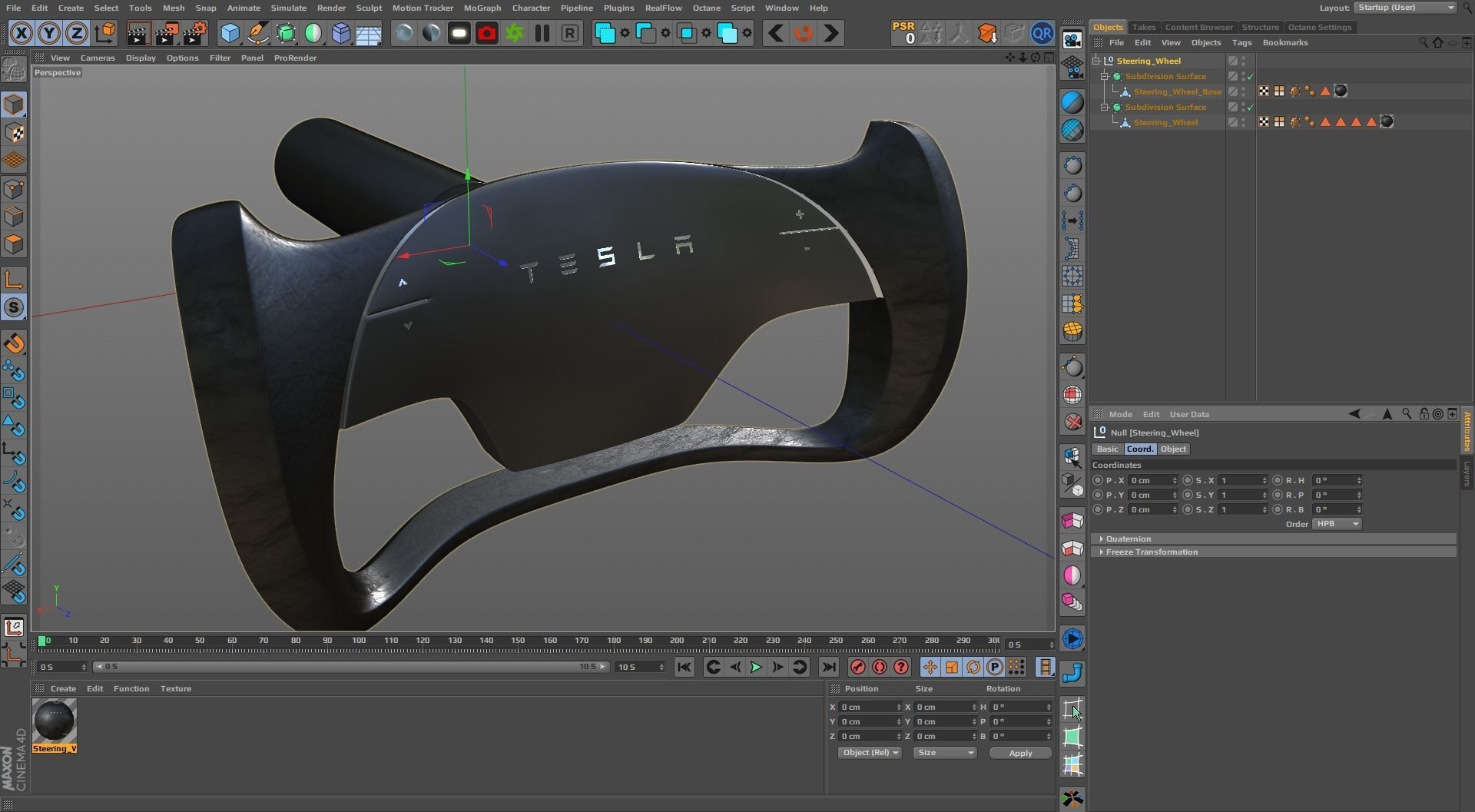This screenshot has height=812, width=1475.
Task: Enable the Snap S tool
Action: [14, 307]
